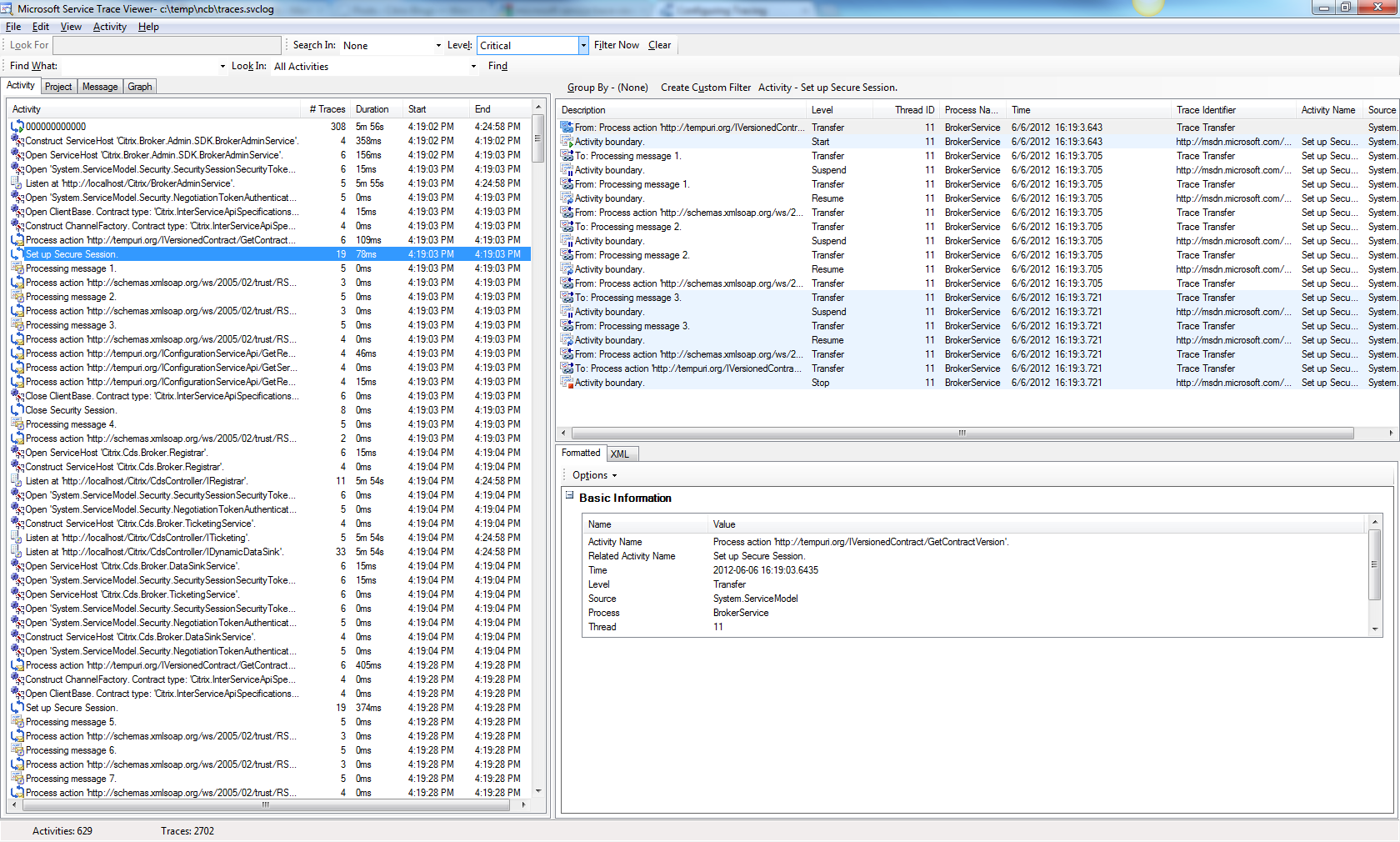This screenshot has width=1400, height=842.
Task: Click the Activity boundary Start trace icon
Action: [567, 142]
